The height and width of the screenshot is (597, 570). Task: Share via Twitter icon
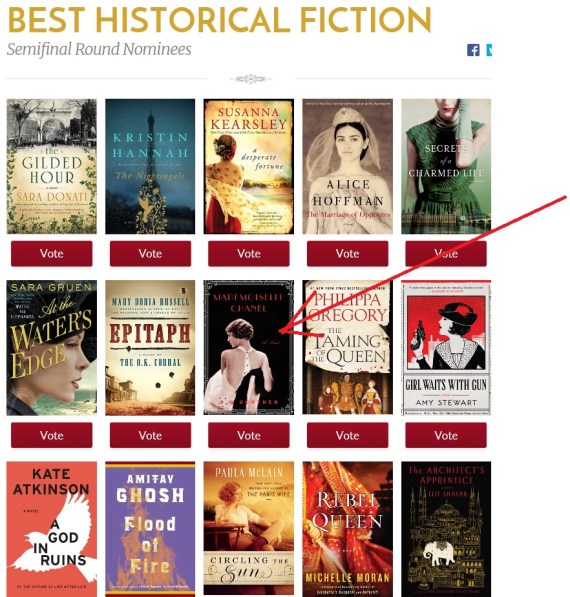tap(489, 50)
